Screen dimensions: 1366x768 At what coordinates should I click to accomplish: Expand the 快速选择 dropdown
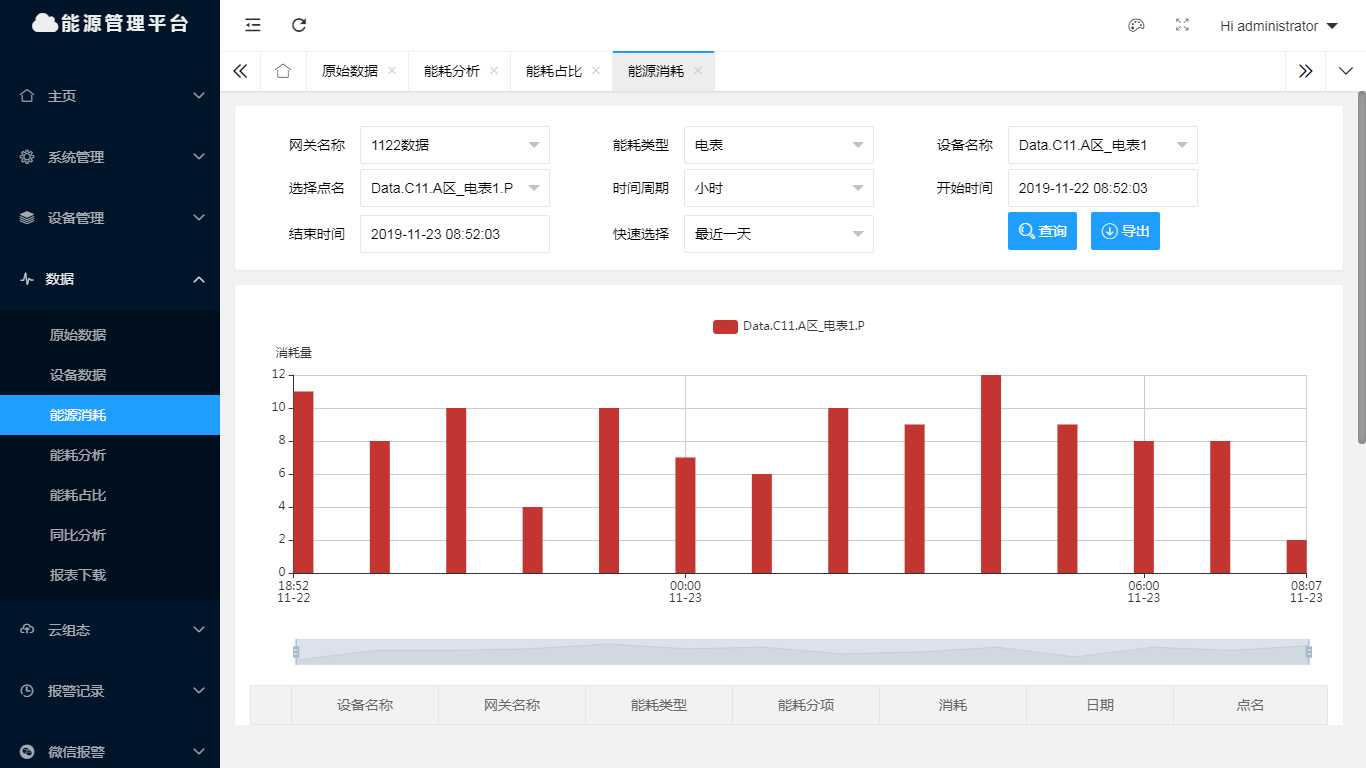(x=778, y=234)
